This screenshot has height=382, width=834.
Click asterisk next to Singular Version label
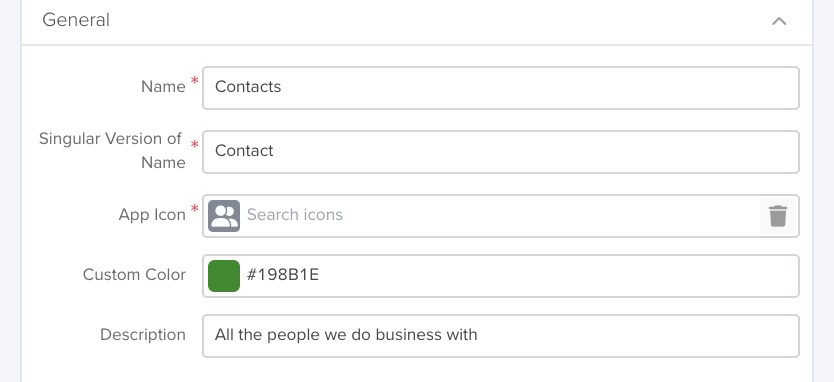click(x=195, y=145)
